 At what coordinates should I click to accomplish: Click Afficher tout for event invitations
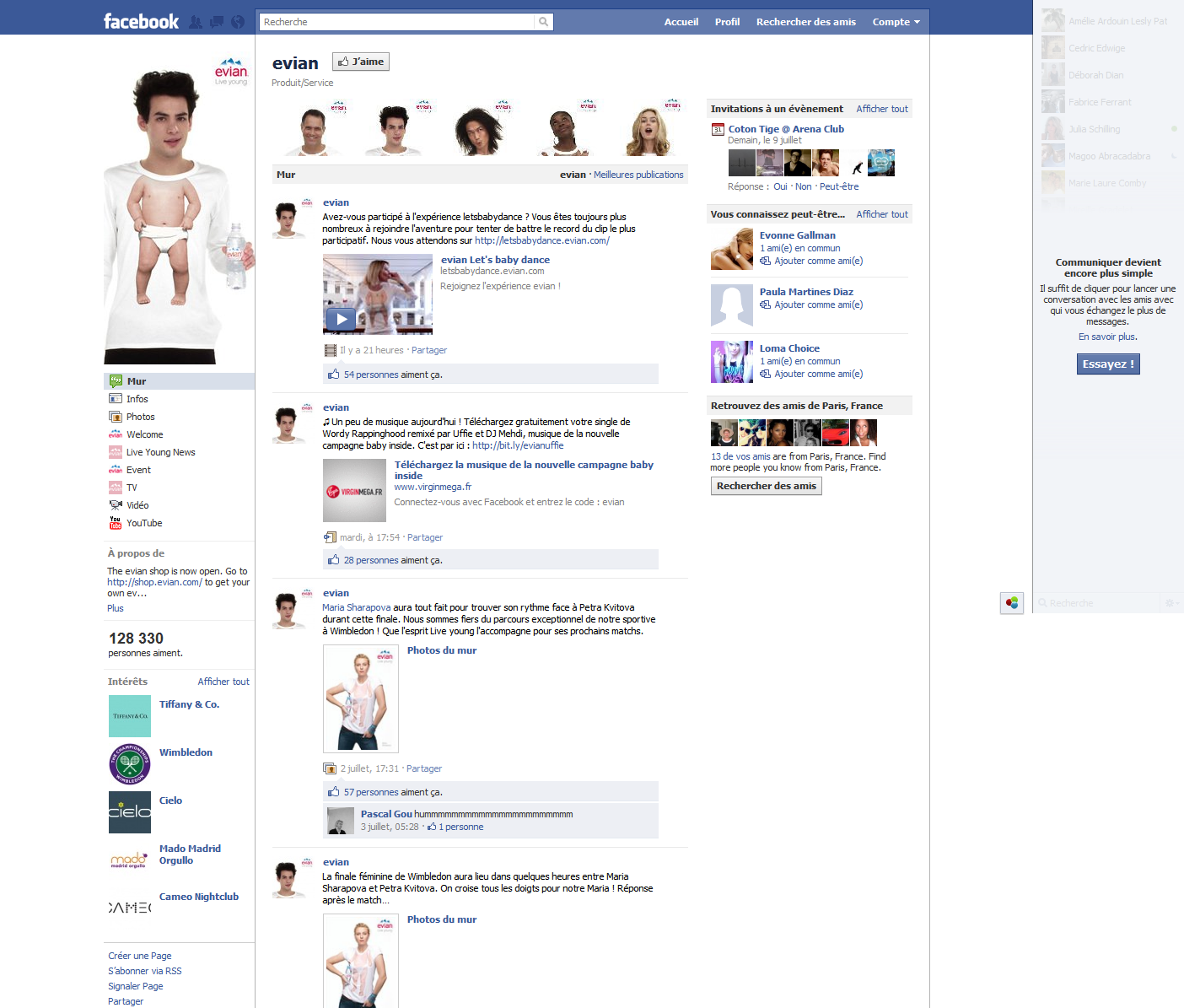pyautogui.click(x=882, y=109)
